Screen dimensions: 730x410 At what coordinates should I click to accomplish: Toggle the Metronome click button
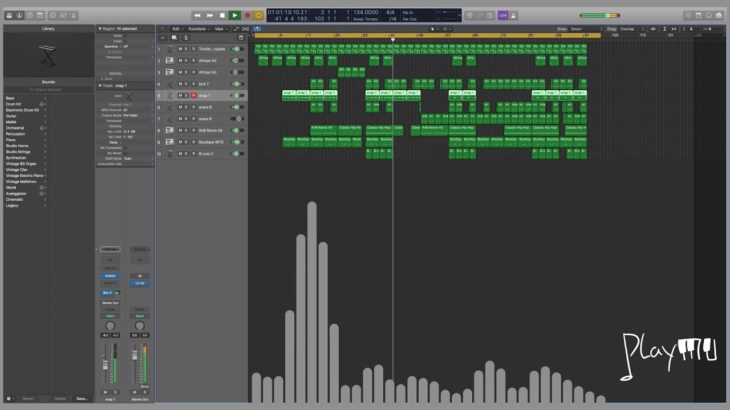click(514, 15)
